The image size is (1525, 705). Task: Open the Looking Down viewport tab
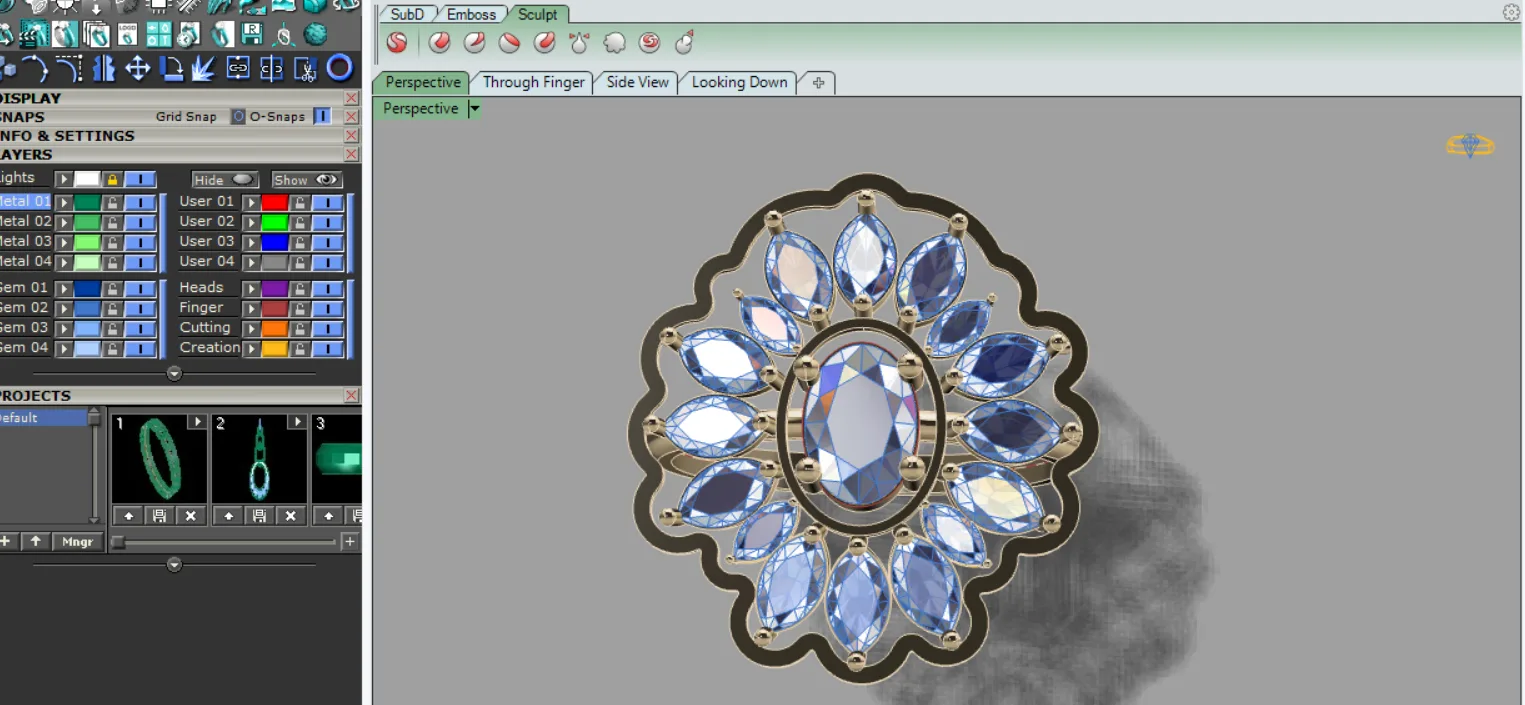740,82
